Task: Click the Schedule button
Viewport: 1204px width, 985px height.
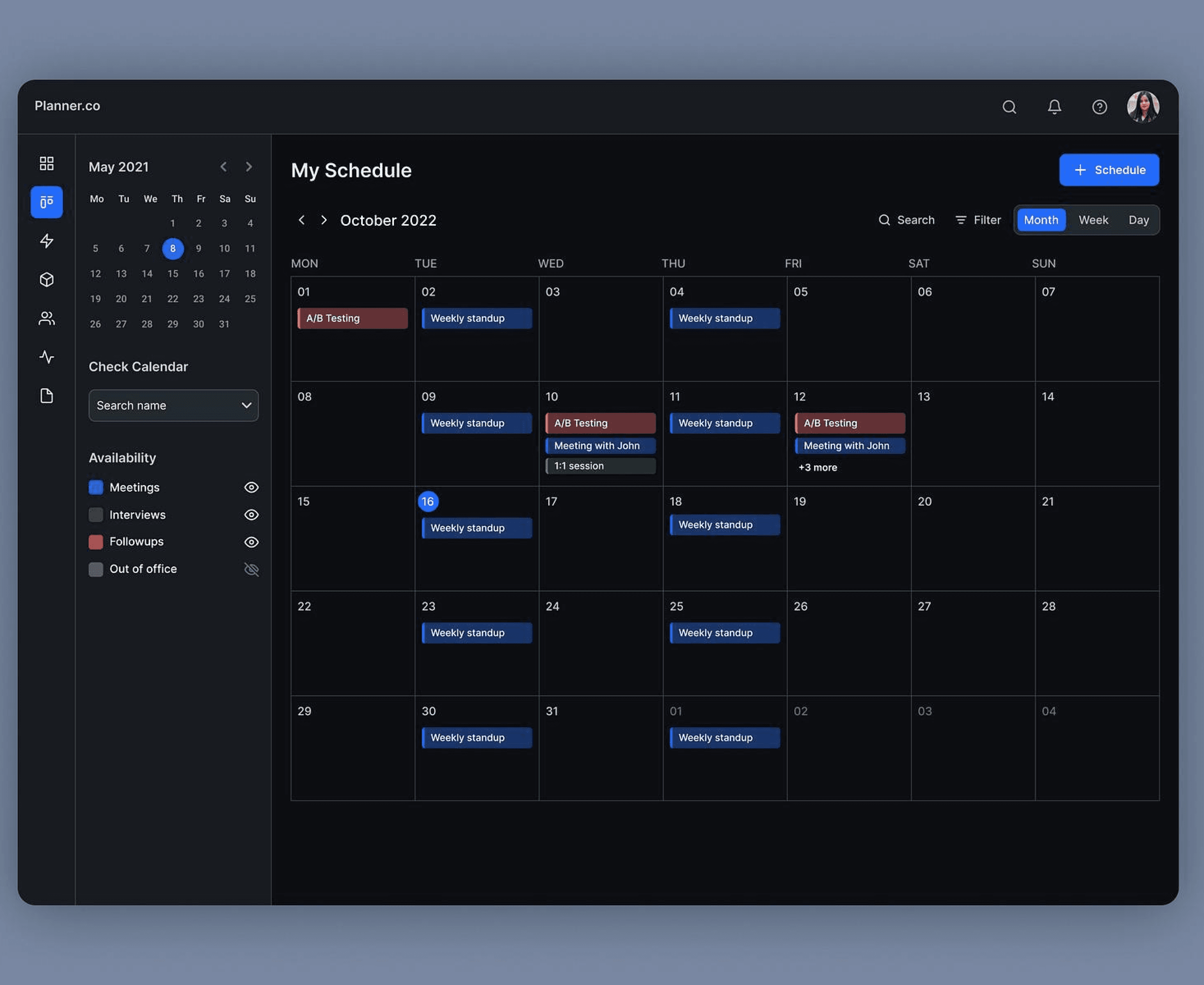Action: (1108, 170)
